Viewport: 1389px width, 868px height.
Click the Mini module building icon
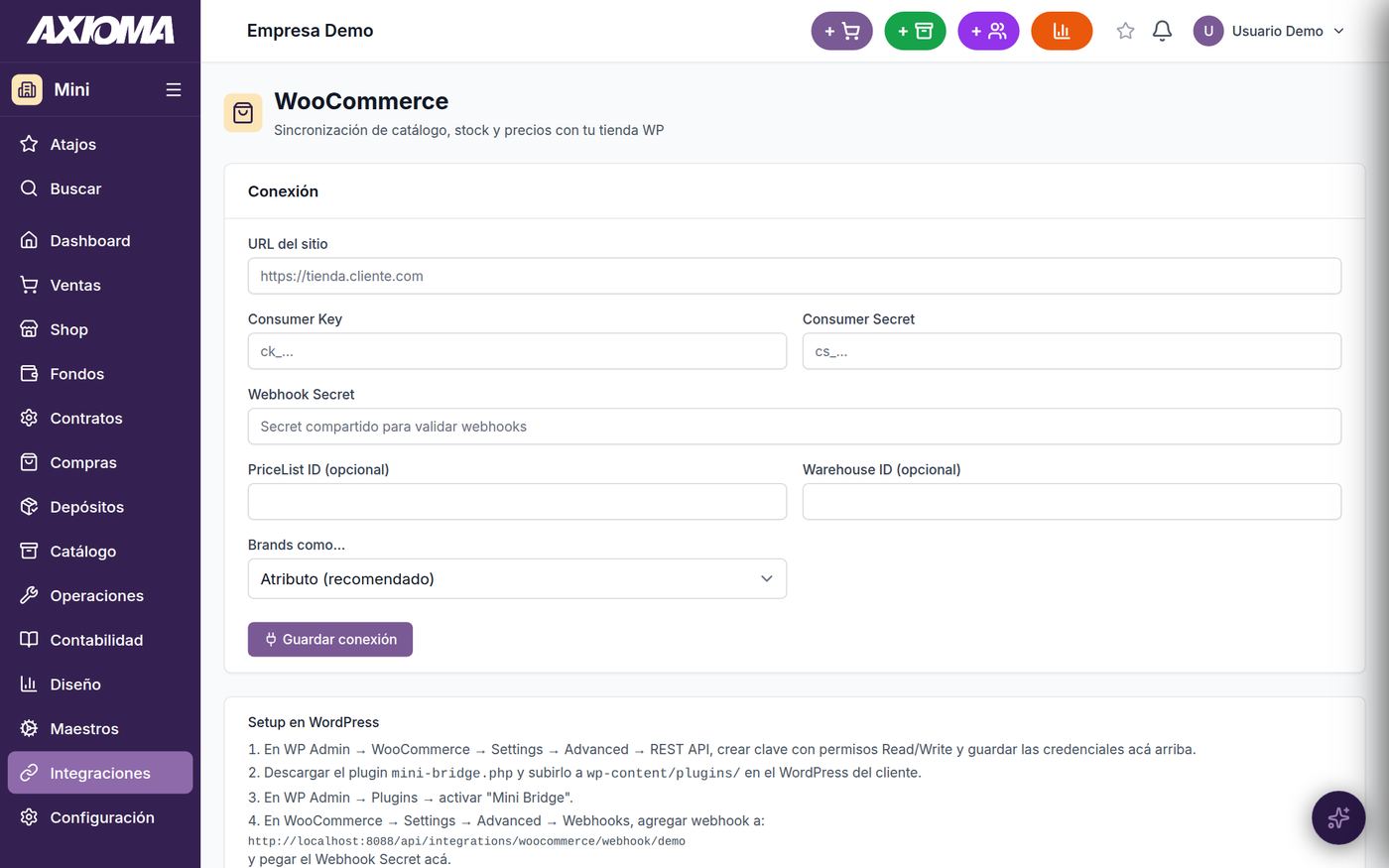coord(27,89)
